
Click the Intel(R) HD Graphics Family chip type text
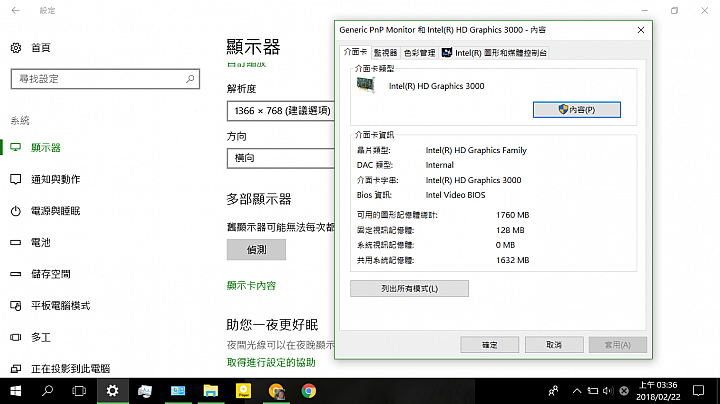click(x=476, y=150)
